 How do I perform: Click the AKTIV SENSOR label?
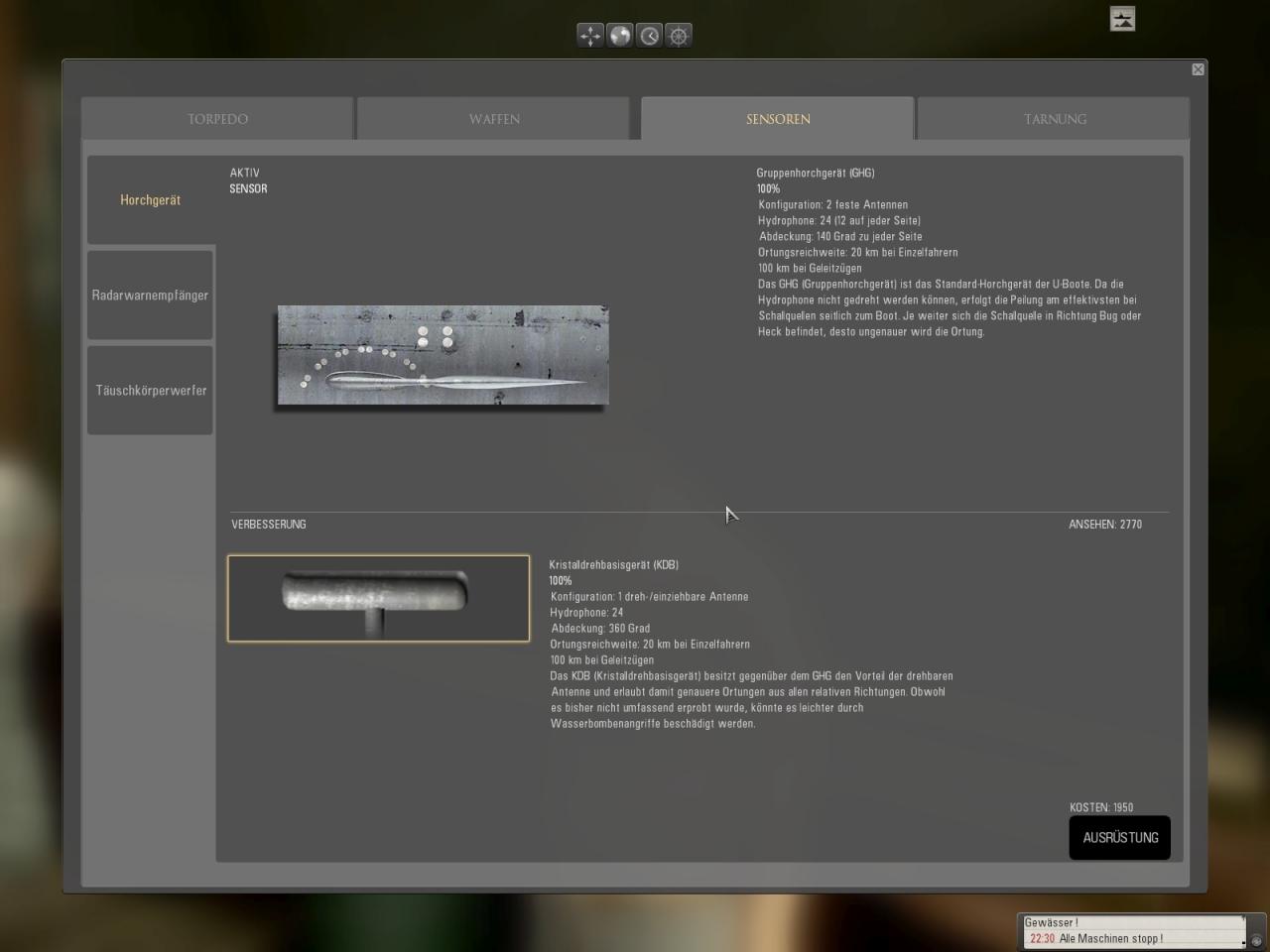(248, 180)
